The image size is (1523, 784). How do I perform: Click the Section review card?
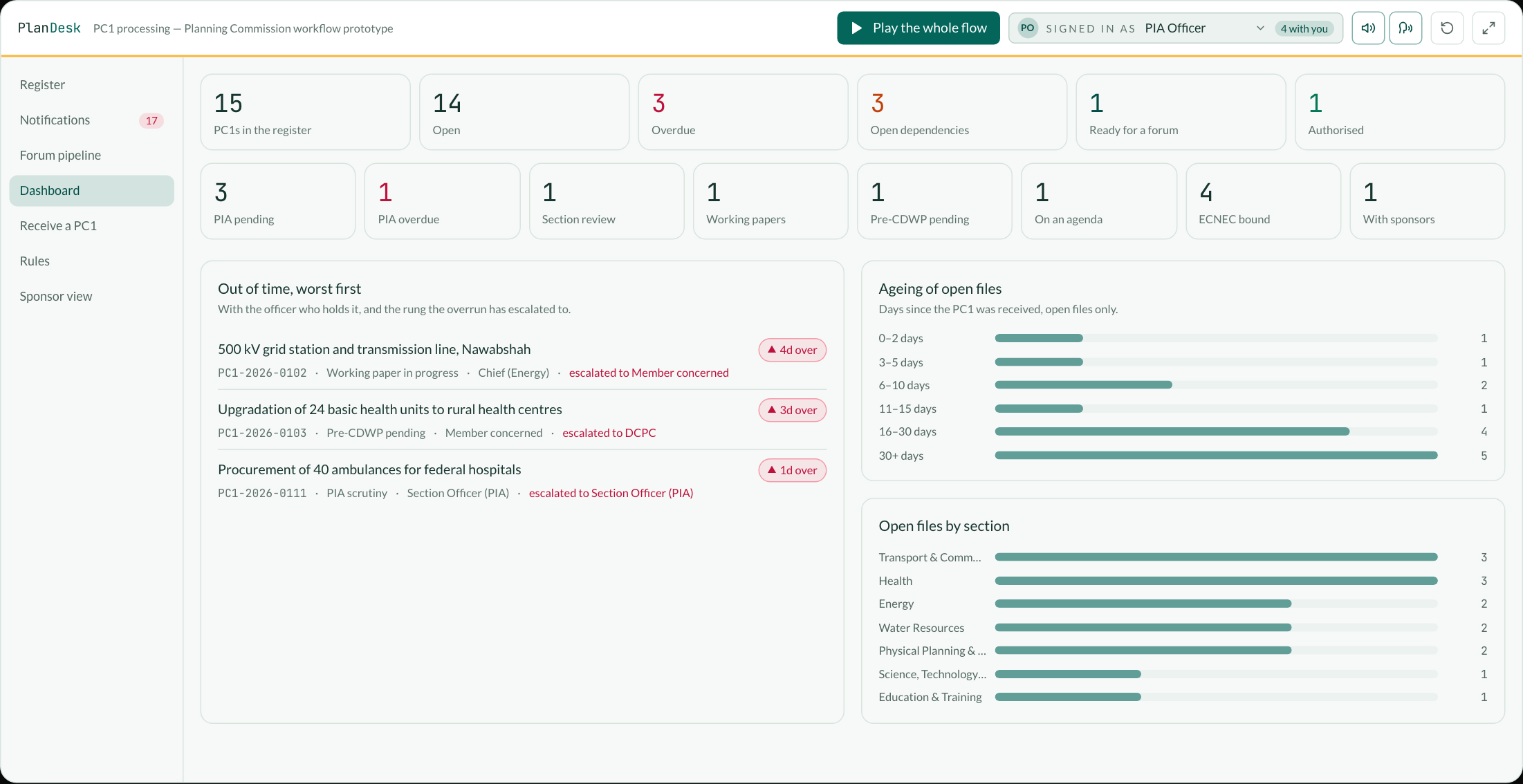coord(607,201)
